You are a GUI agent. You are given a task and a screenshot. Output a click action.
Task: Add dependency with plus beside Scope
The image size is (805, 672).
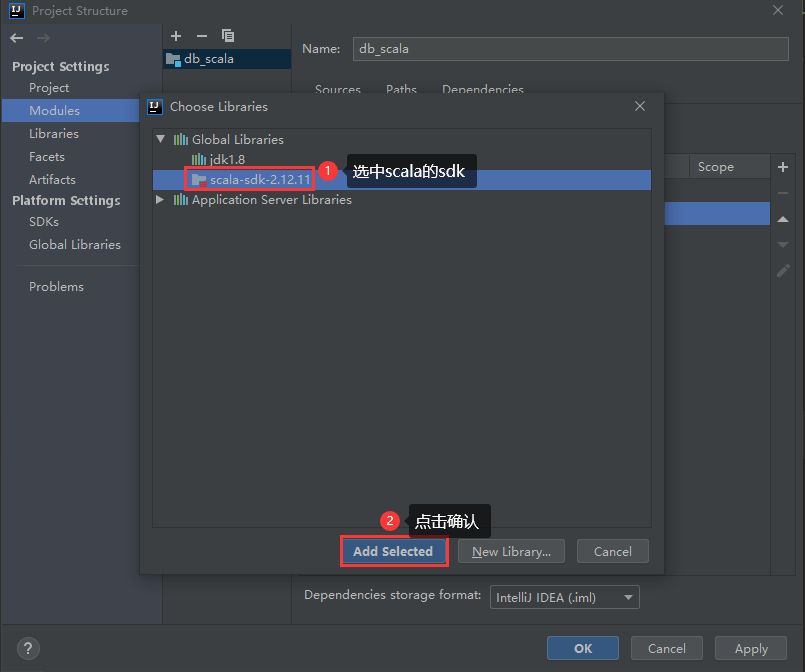coord(783,167)
